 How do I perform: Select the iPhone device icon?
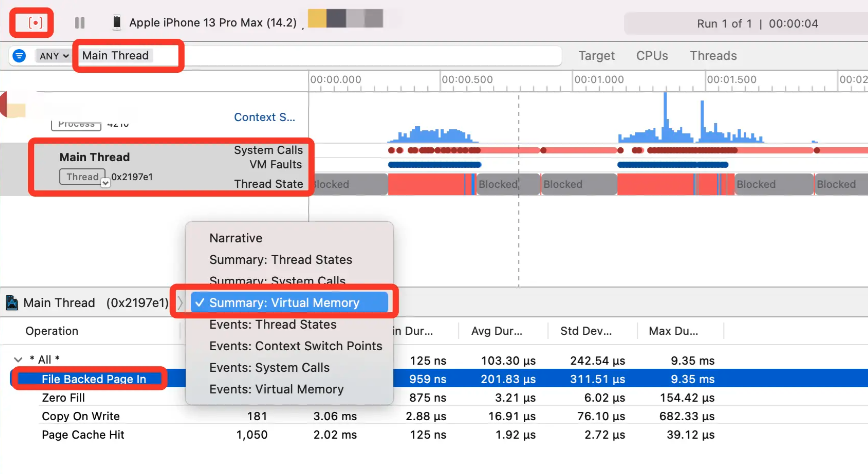click(117, 22)
